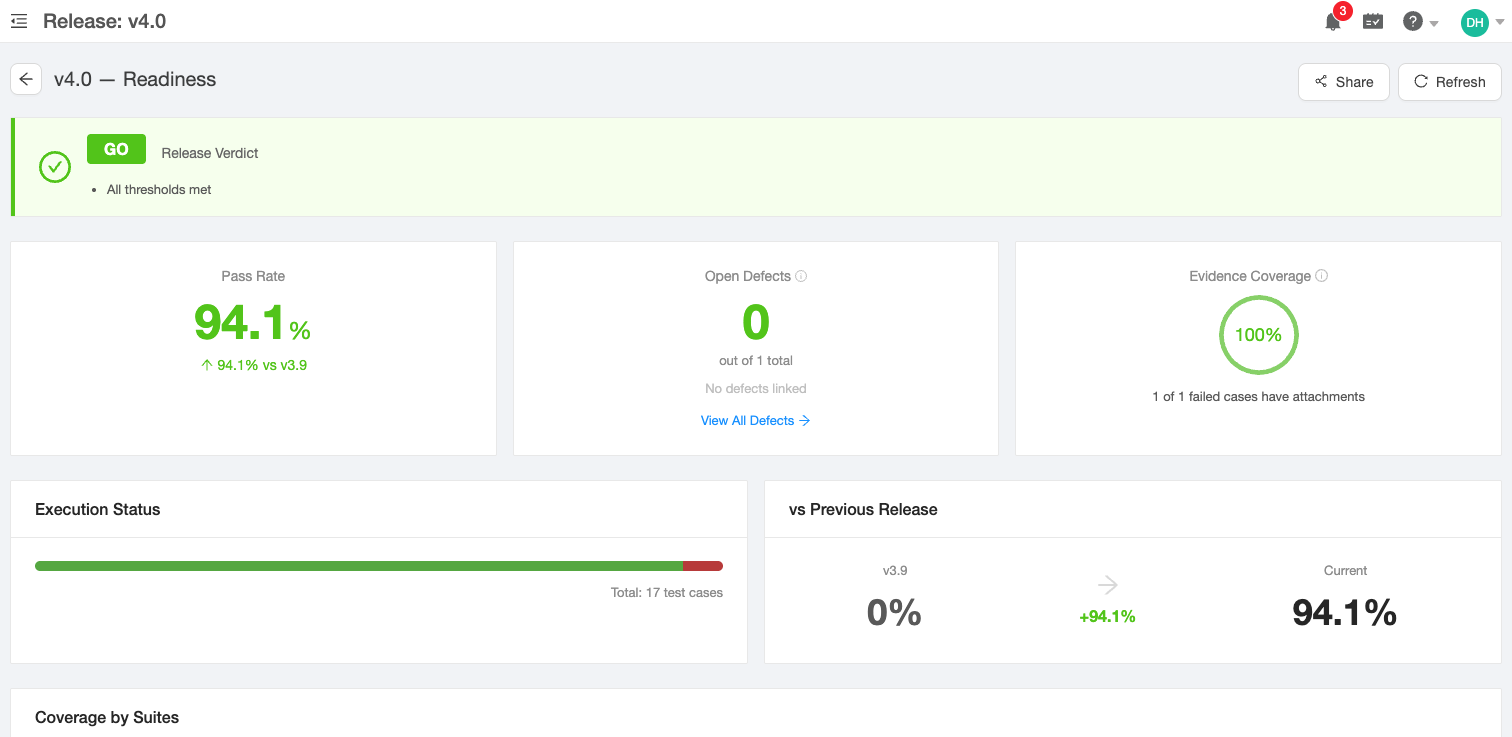This screenshot has height=737, width=1512.
Task: Click the green verdict checkmark icon
Action: click(55, 167)
